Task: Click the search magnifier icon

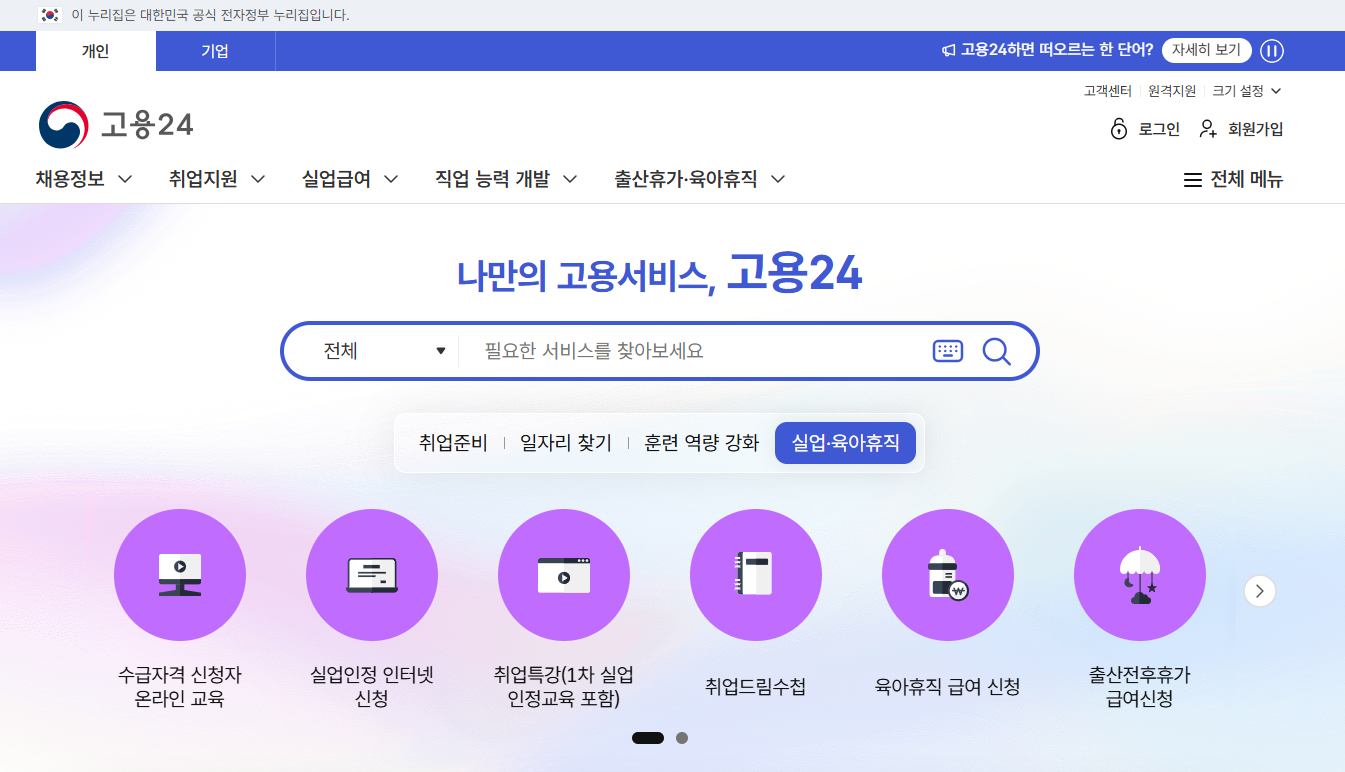Action: click(996, 351)
